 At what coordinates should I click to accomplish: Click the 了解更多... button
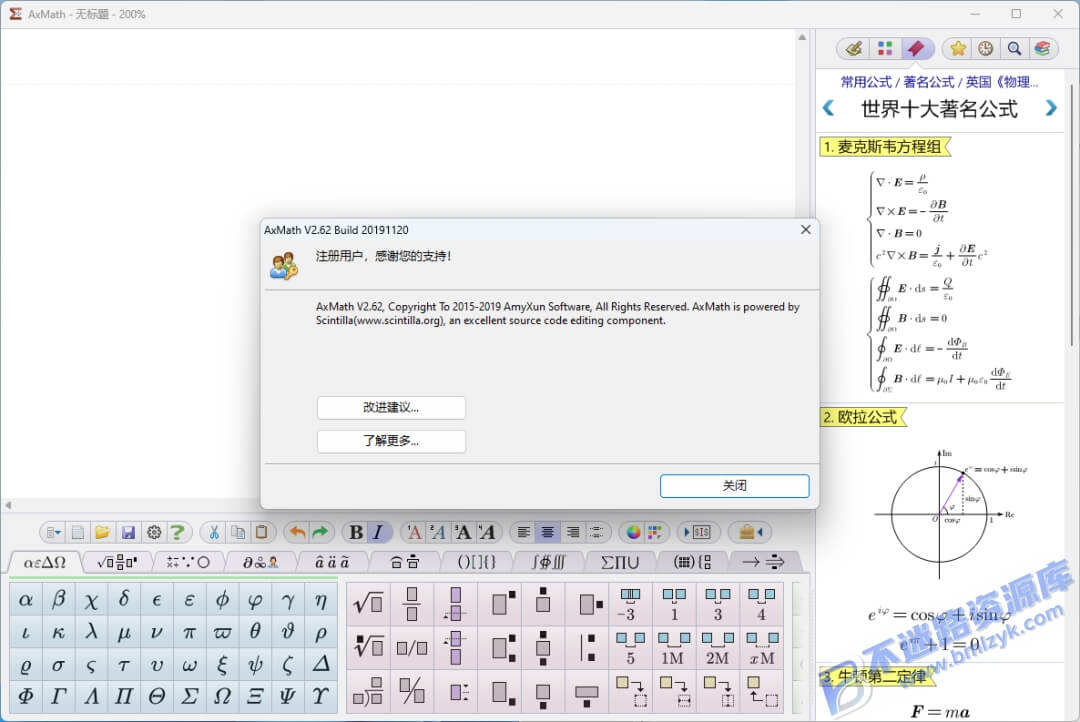coord(391,441)
